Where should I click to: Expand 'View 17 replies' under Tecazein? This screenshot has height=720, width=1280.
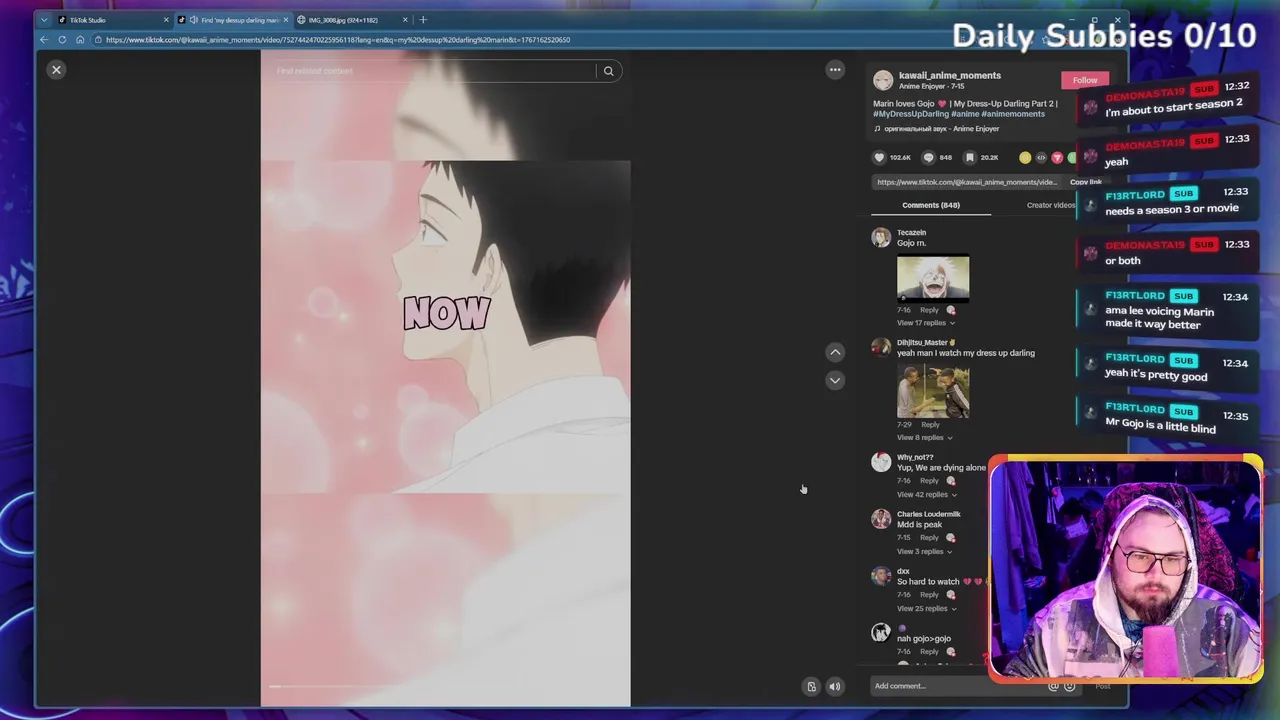click(925, 323)
